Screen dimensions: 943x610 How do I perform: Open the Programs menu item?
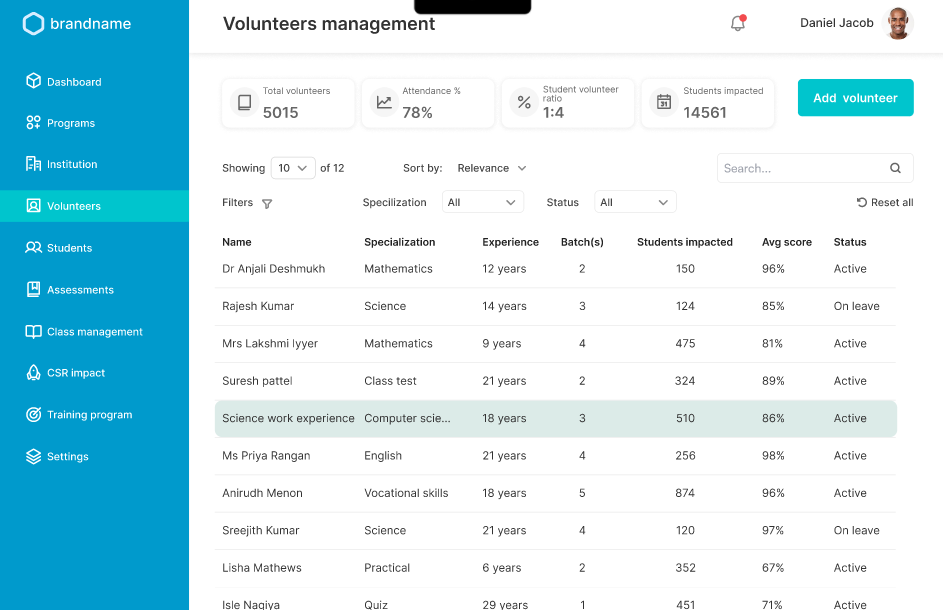click(71, 123)
